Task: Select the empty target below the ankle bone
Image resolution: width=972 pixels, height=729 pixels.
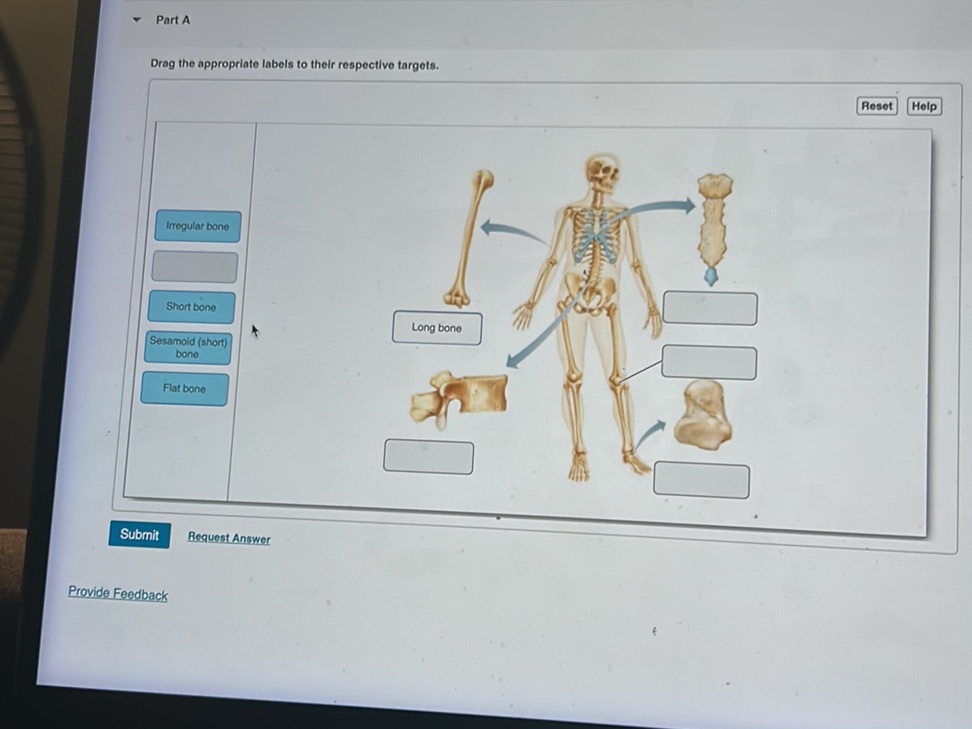Action: [701, 480]
